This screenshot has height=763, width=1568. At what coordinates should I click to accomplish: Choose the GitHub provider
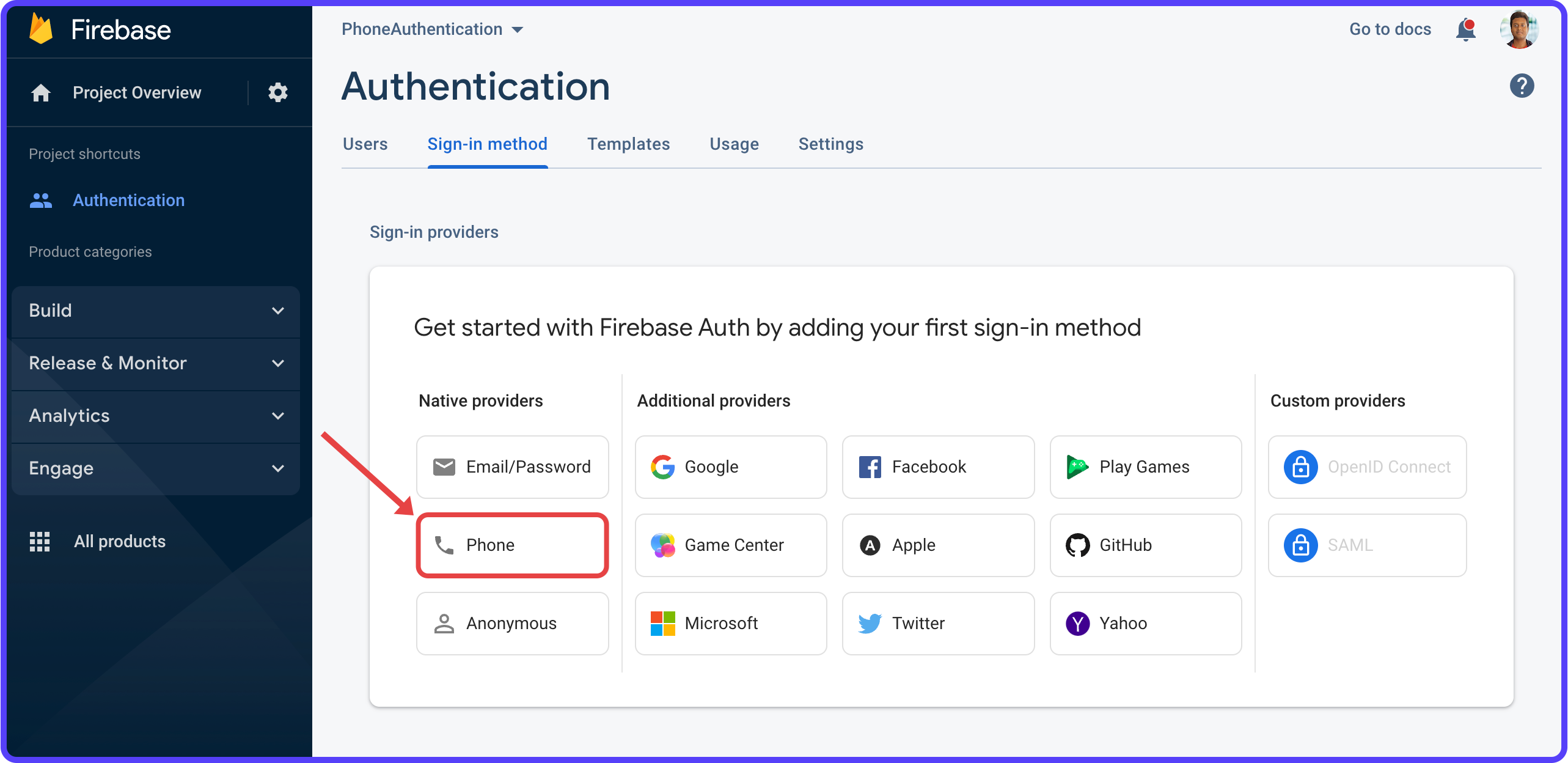tap(1145, 545)
